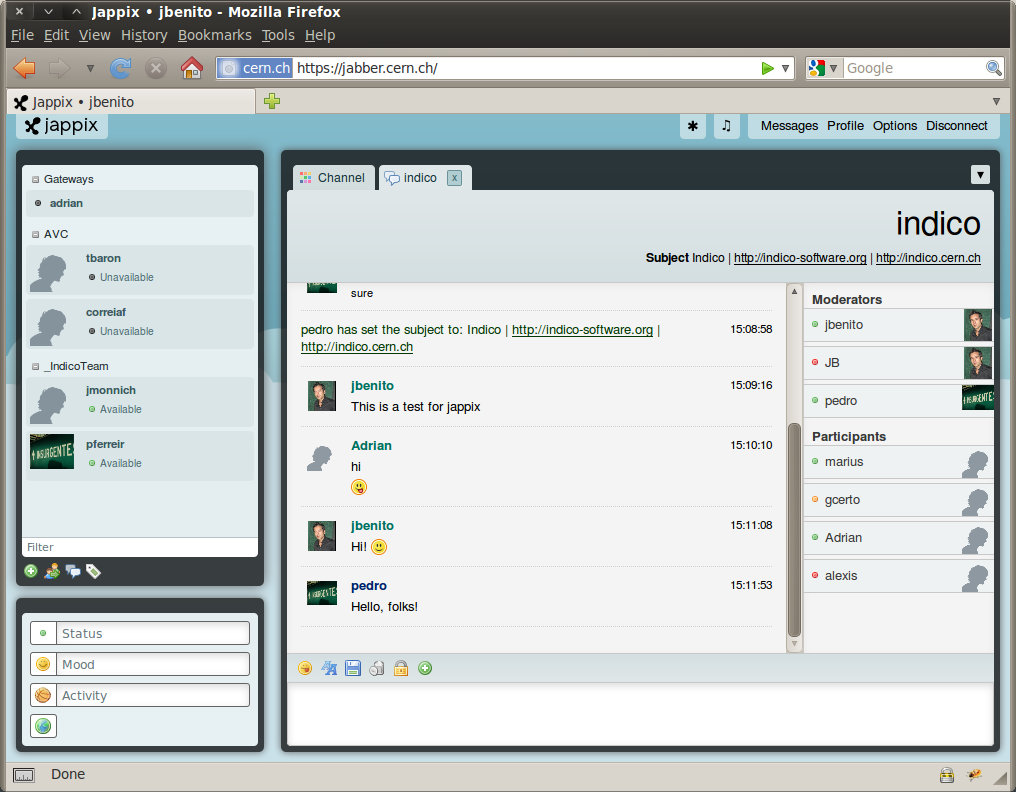The height and width of the screenshot is (792, 1016).
Task: Click the chat scrollbar thumb
Action: click(x=794, y=530)
